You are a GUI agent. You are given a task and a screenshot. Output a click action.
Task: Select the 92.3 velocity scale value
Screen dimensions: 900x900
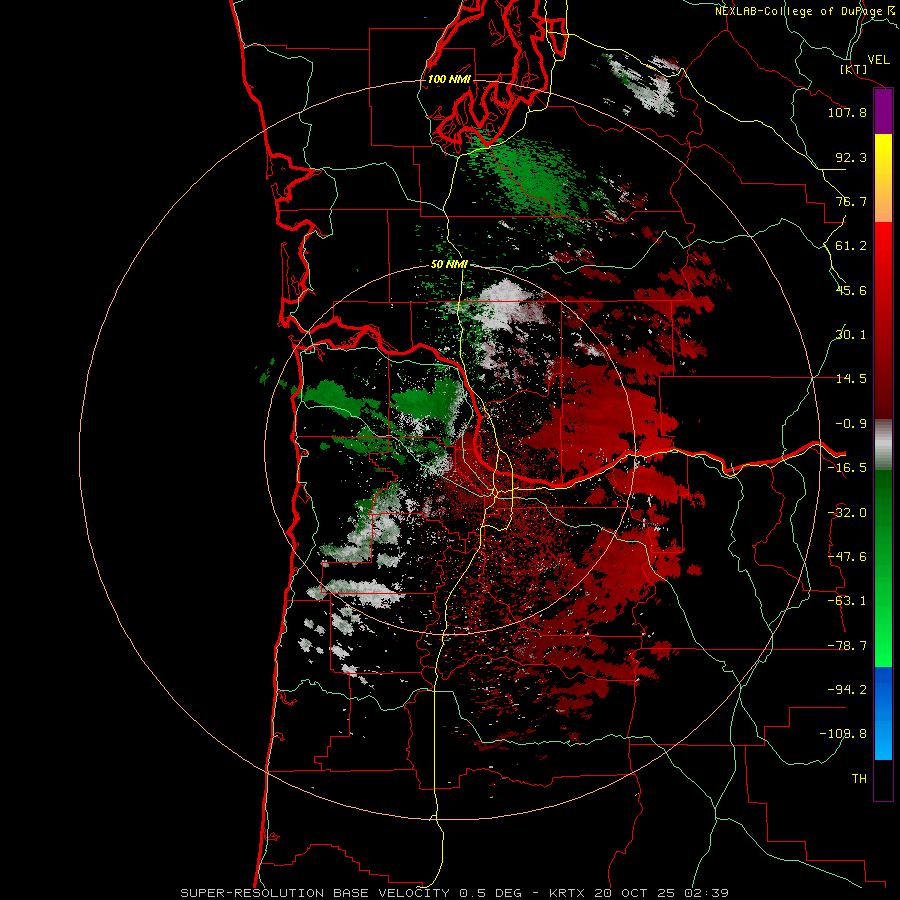click(x=851, y=157)
